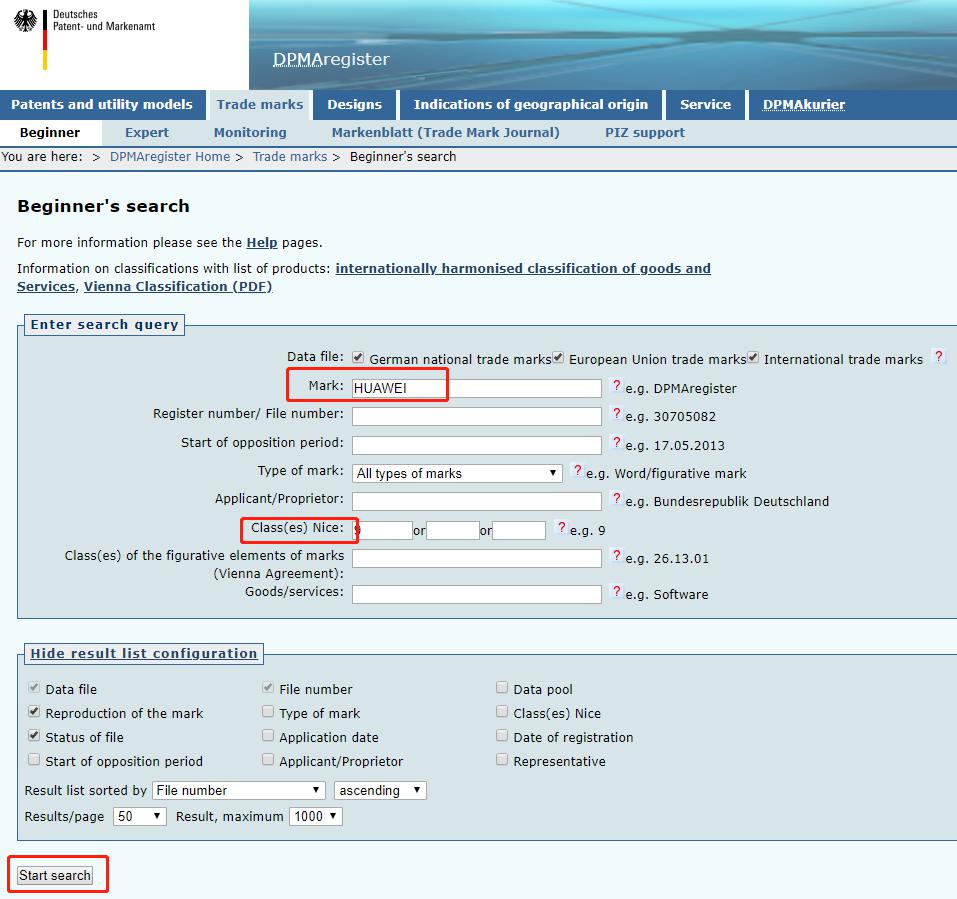
Task: Enable Representative checkbox
Action: [x=502, y=759]
